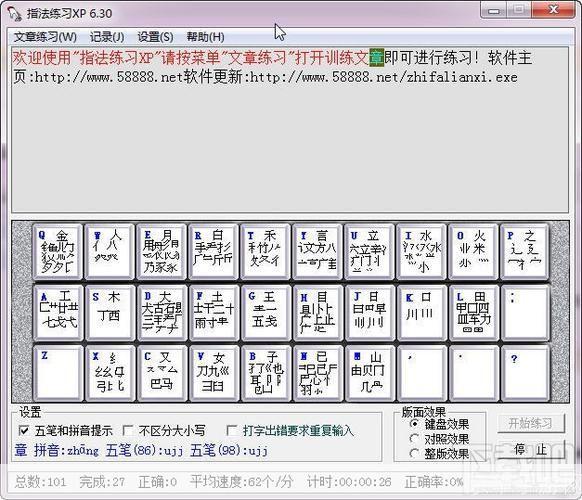
Task: Click the 五笔(86):ujj hint text
Action: (x=144, y=451)
